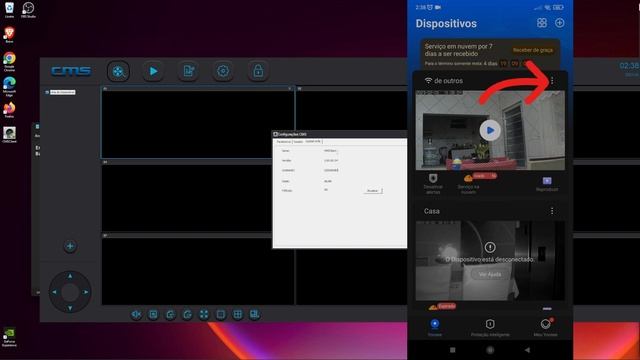Switch to the multi-window custom layout in CMS

coord(255,314)
